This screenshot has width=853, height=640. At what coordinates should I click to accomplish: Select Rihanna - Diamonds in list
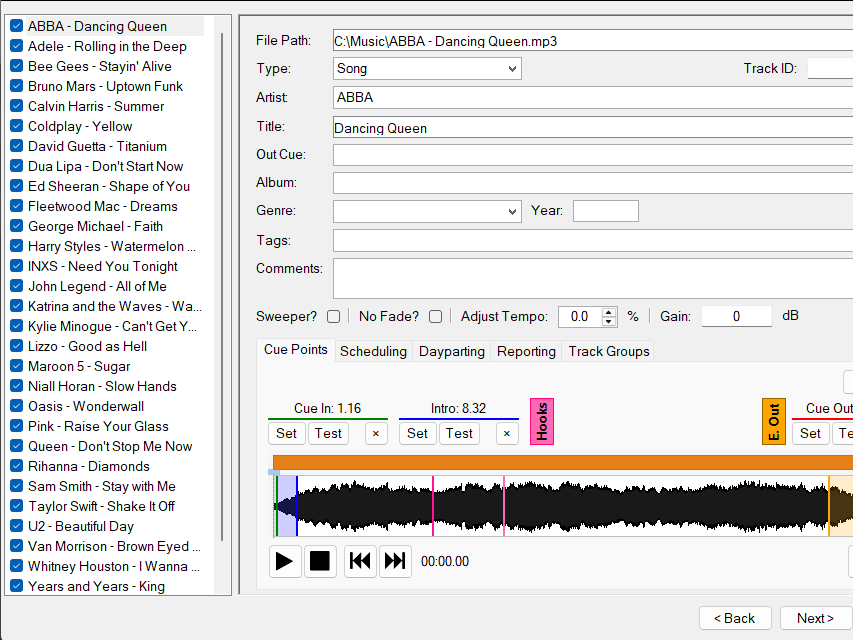89,466
